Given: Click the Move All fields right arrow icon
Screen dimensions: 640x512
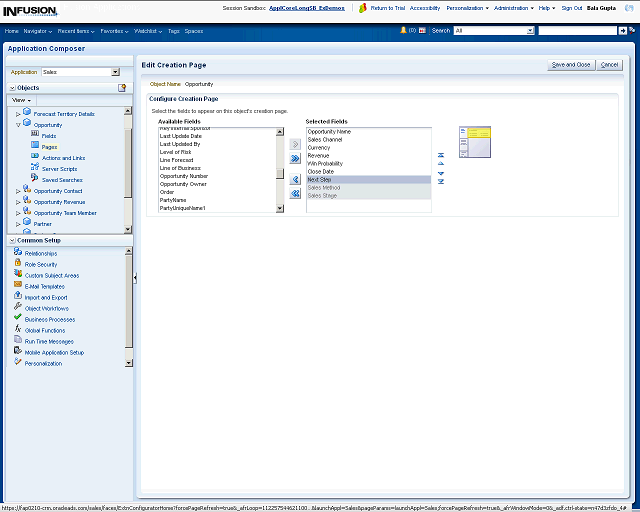Looking at the screenshot, I should [295, 158].
